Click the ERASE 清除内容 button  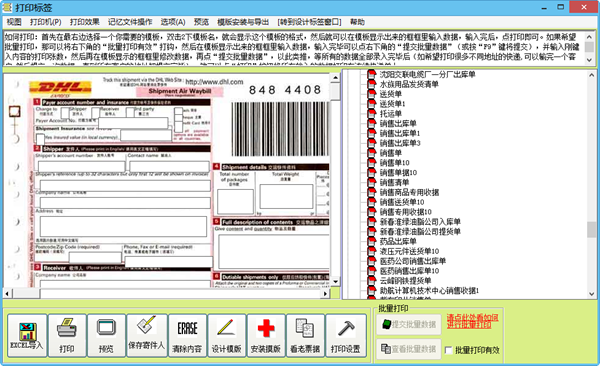pyautogui.click(x=187, y=336)
